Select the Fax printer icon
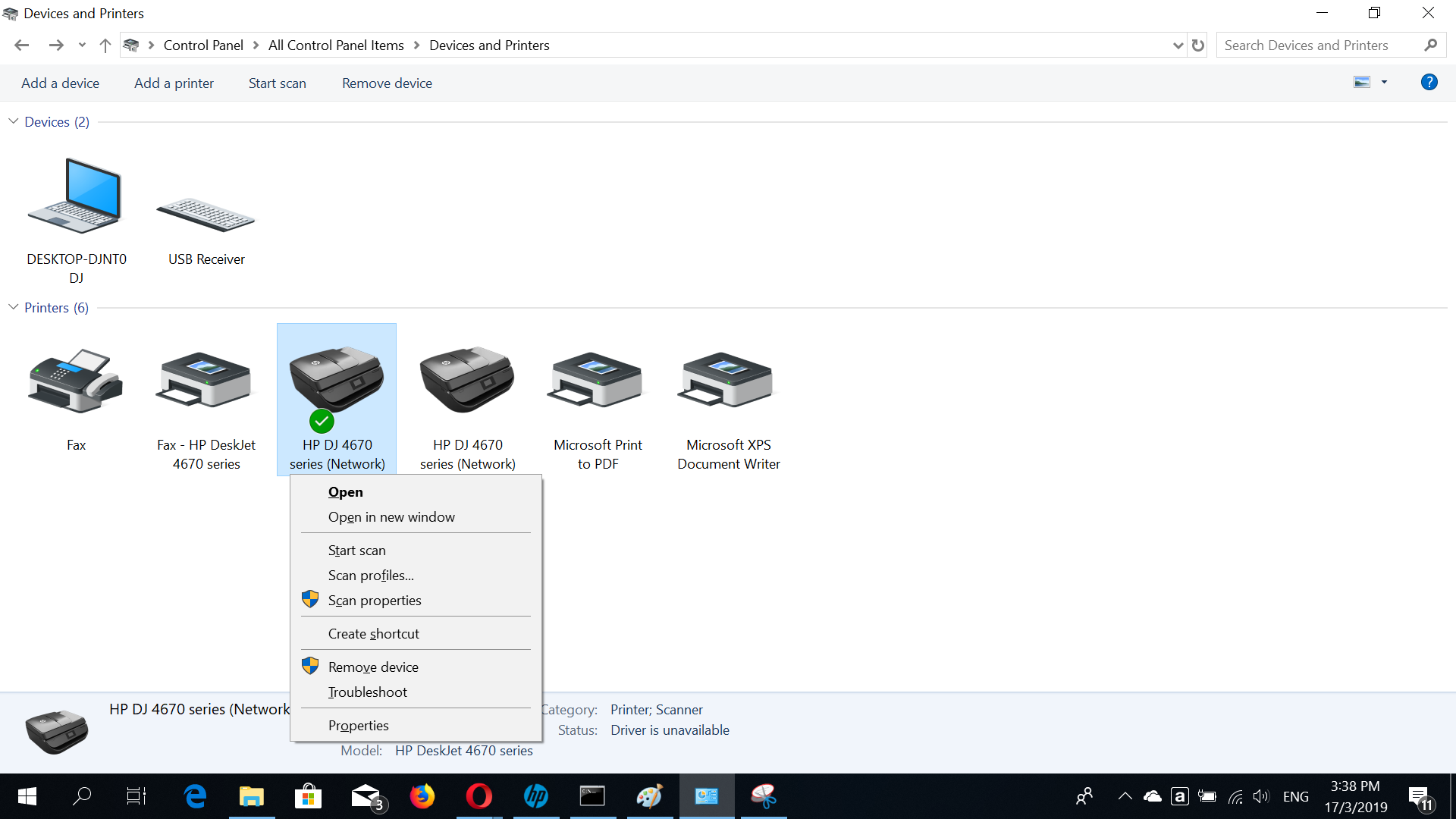 click(76, 383)
